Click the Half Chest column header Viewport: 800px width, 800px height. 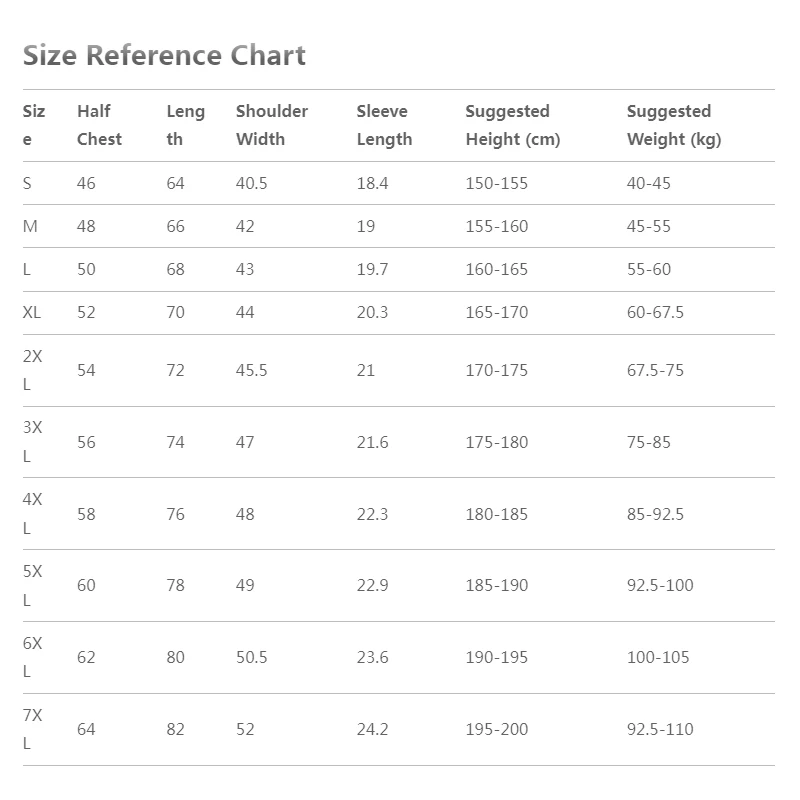(99, 125)
